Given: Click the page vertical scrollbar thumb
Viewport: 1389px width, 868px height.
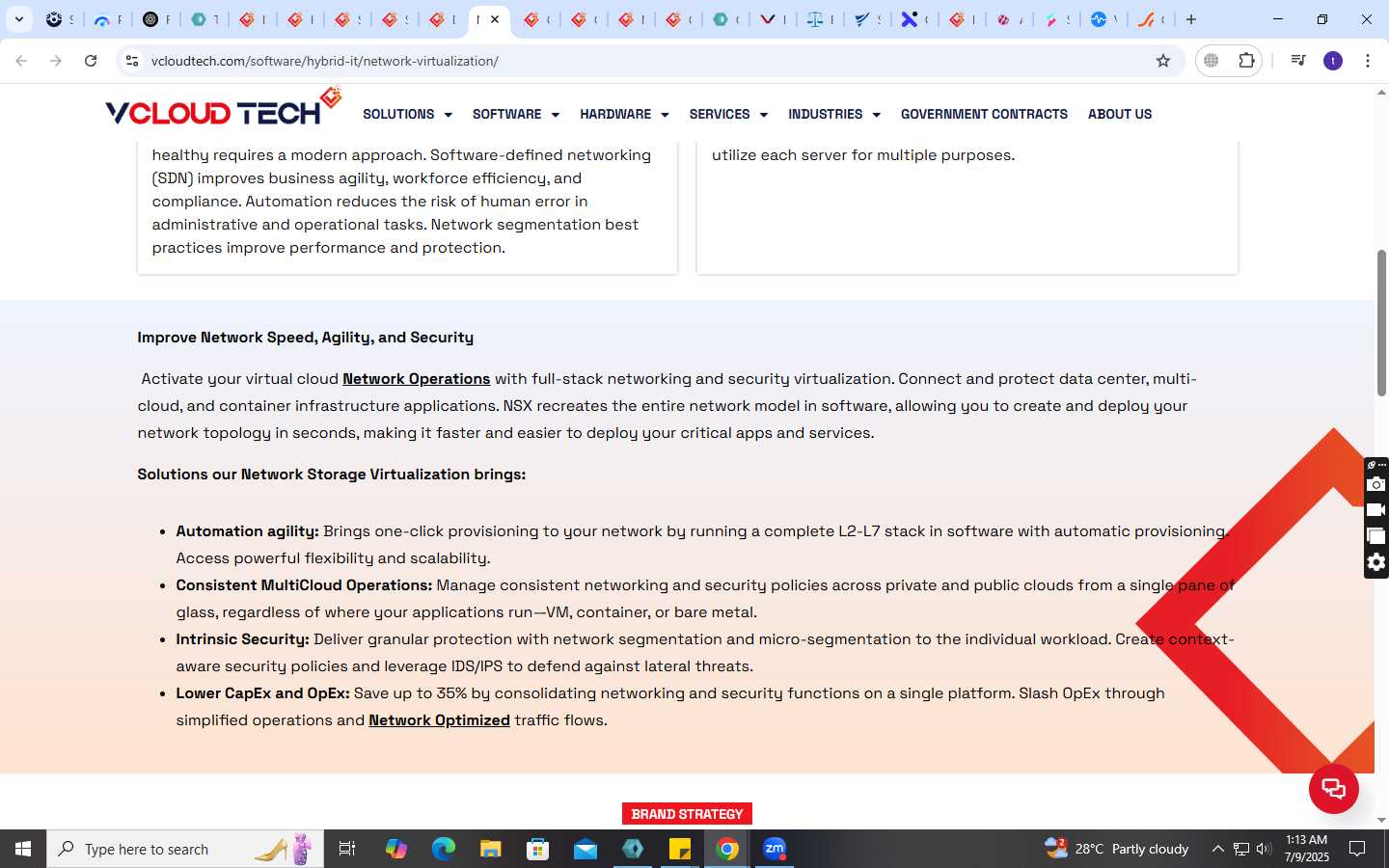Looking at the screenshot, I should pyautogui.click(x=1381, y=323).
